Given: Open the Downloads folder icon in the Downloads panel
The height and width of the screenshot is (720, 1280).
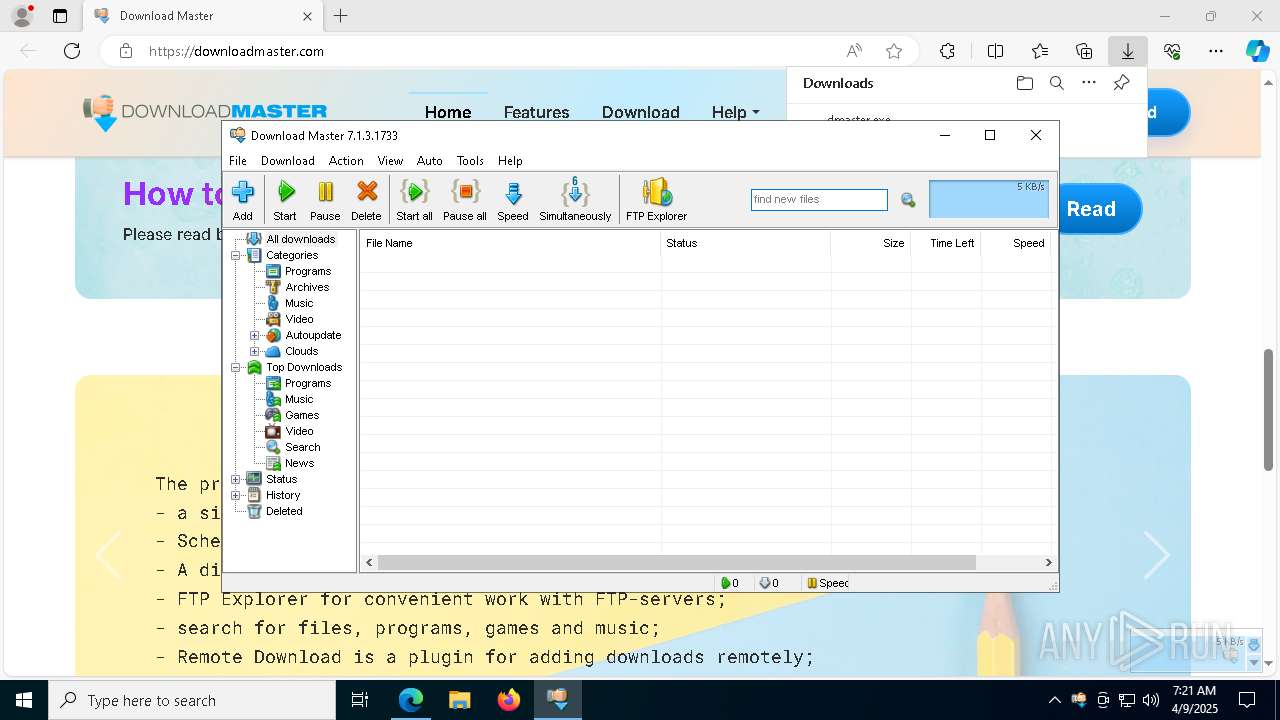Looking at the screenshot, I should coord(1025,83).
